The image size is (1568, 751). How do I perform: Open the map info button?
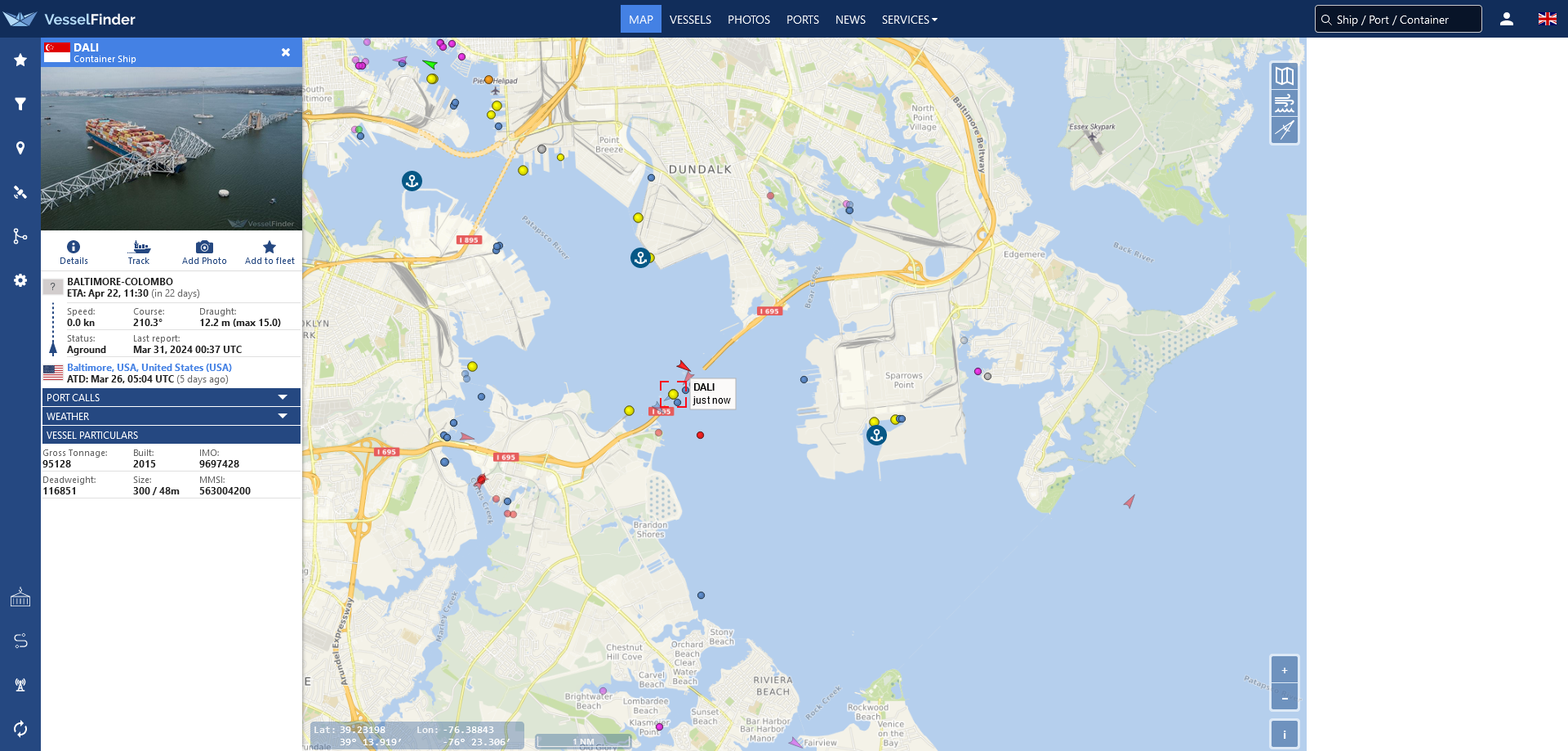tap(1285, 734)
